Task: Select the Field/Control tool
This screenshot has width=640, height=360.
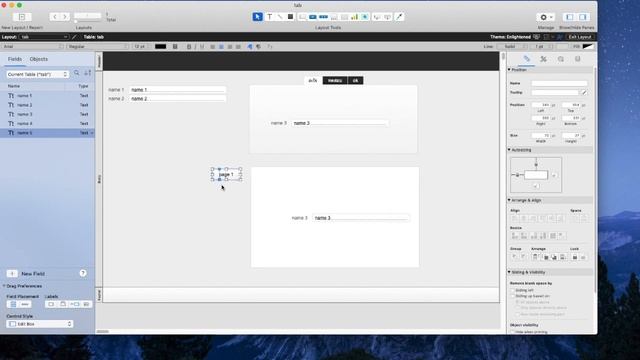Action: click(302, 17)
